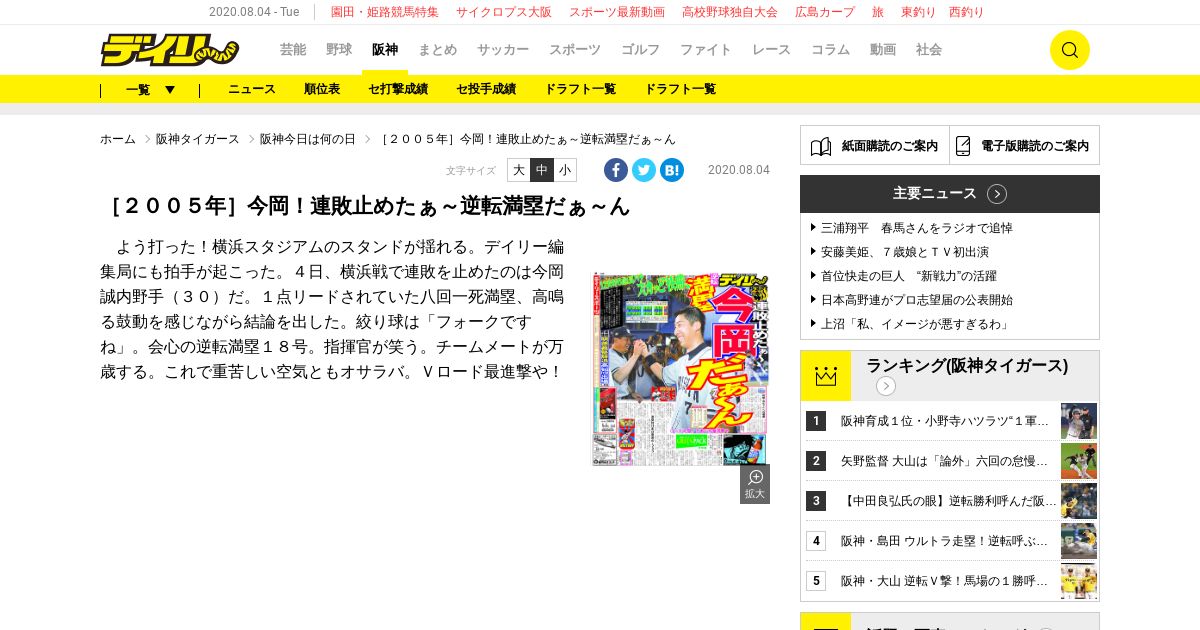Open ranking 1 阪神育成1位・小野寺 article
1200x630 pixels.
tap(944, 421)
